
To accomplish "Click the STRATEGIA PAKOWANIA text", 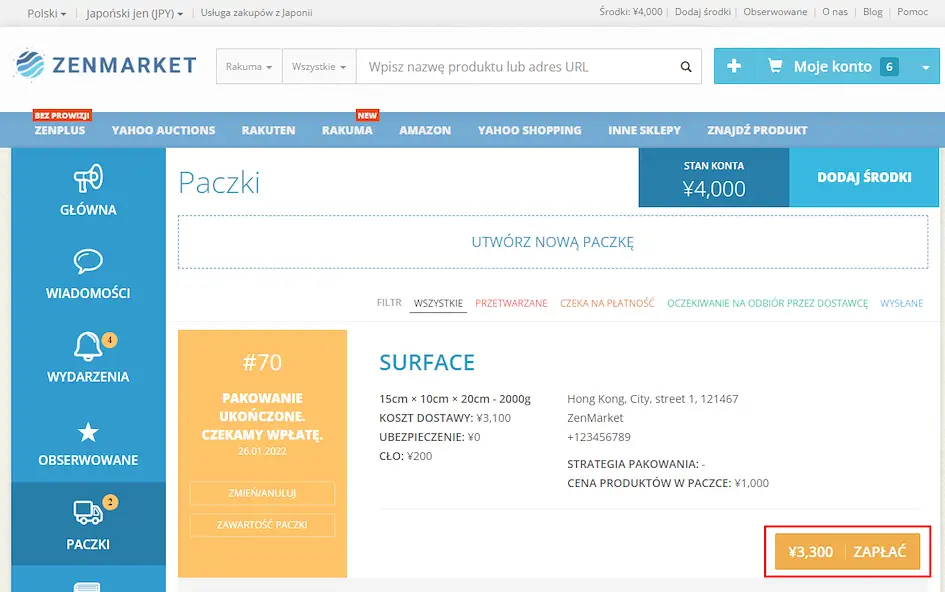I will tap(636, 464).
